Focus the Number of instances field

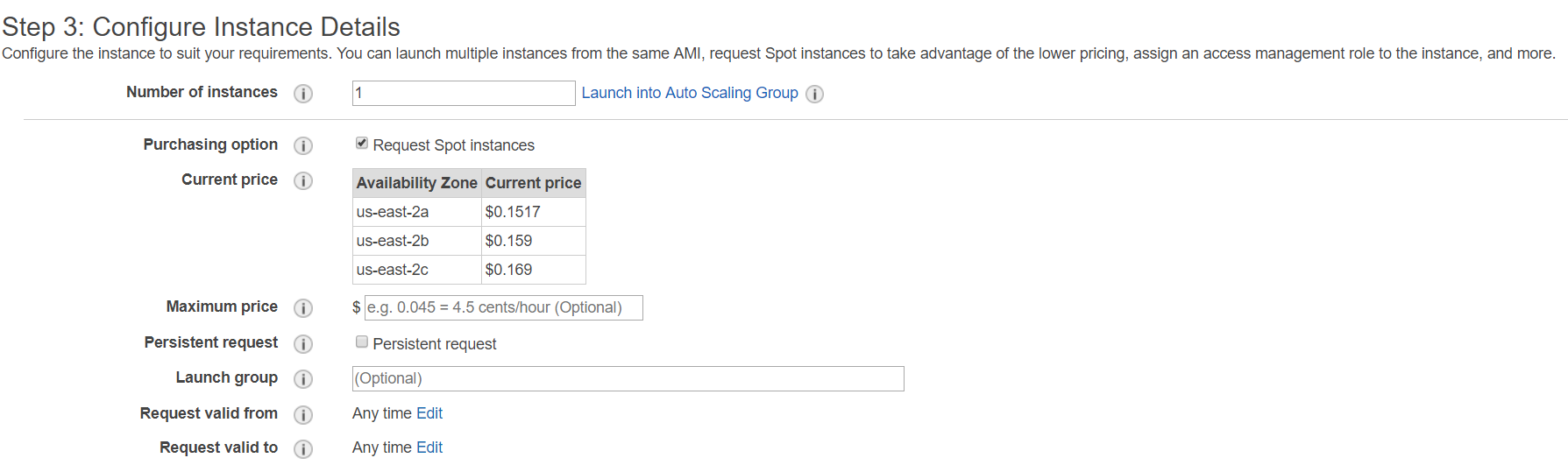[464, 93]
